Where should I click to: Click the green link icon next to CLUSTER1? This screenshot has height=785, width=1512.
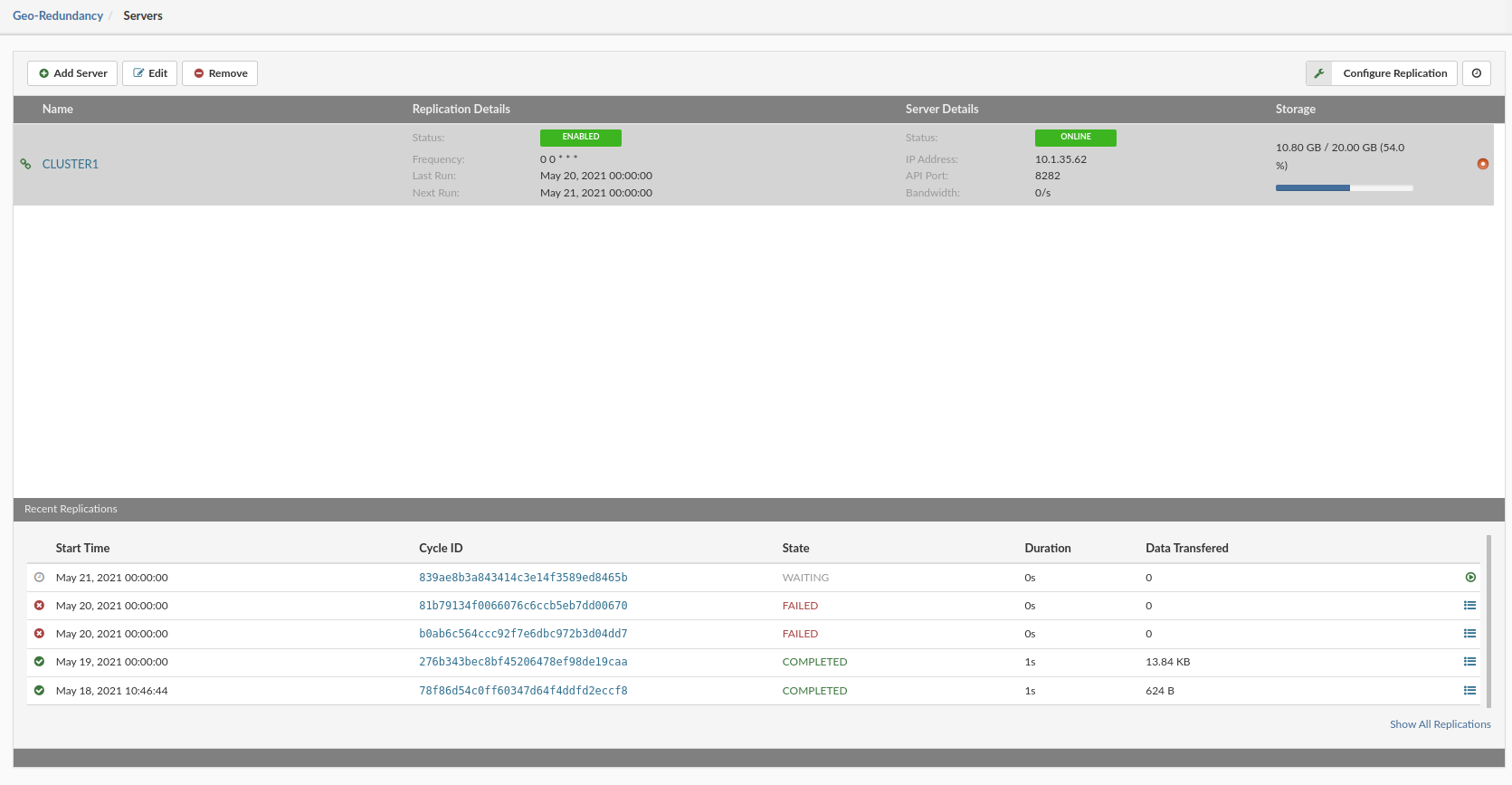point(25,164)
